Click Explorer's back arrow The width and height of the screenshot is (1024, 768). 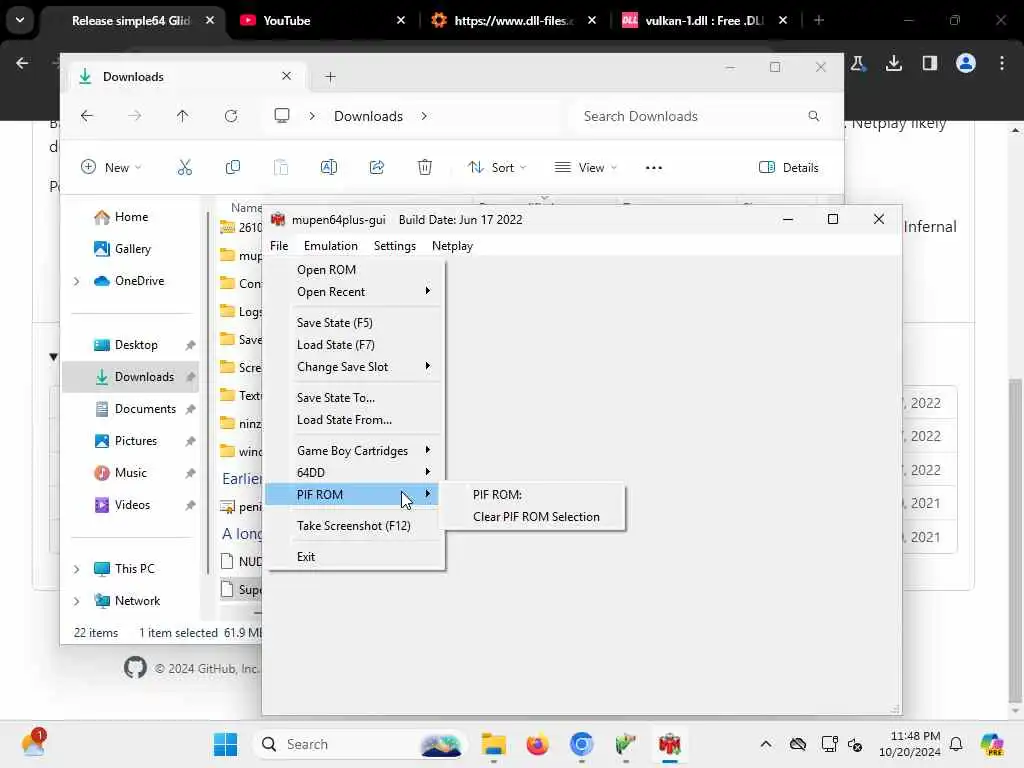[87, 116]
